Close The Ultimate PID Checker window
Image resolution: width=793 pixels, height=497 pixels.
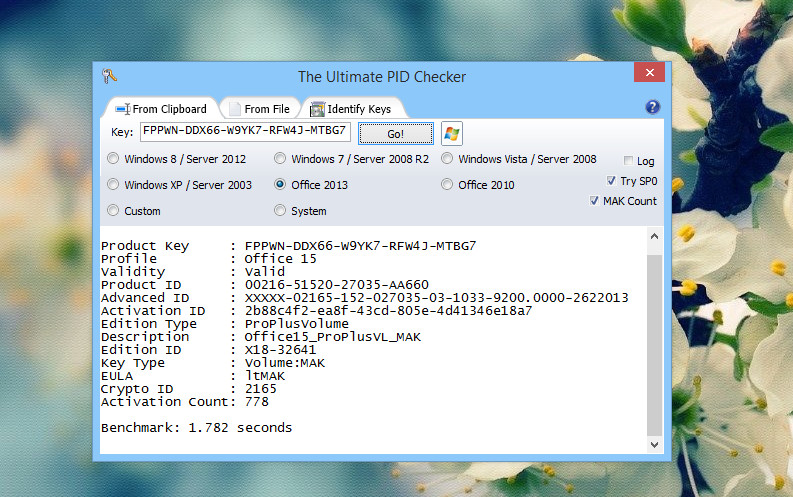[649, 72]
